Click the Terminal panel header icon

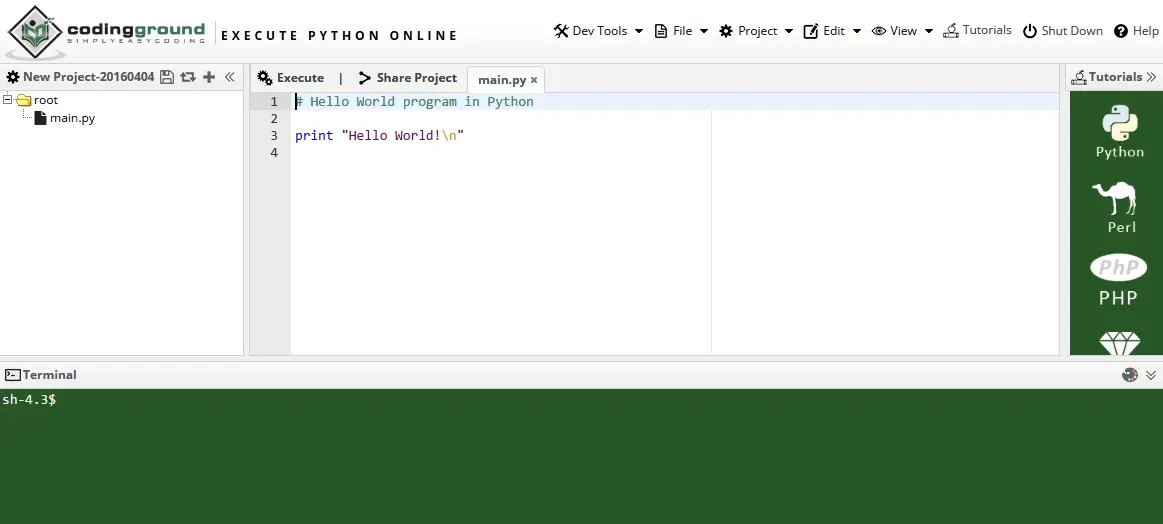coord(12,375)
